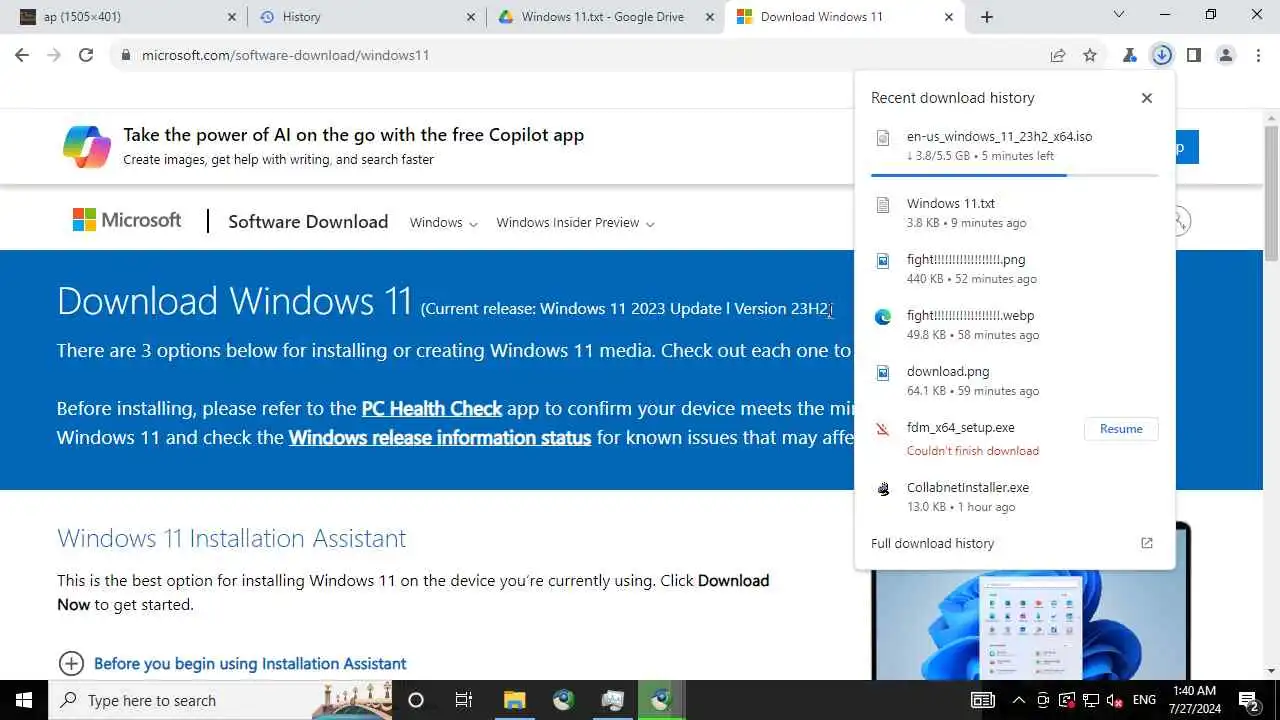Screen dimensions: 1280x720
Task: Bookmark this page with the star icon
Action: (x=1090, y=56)
